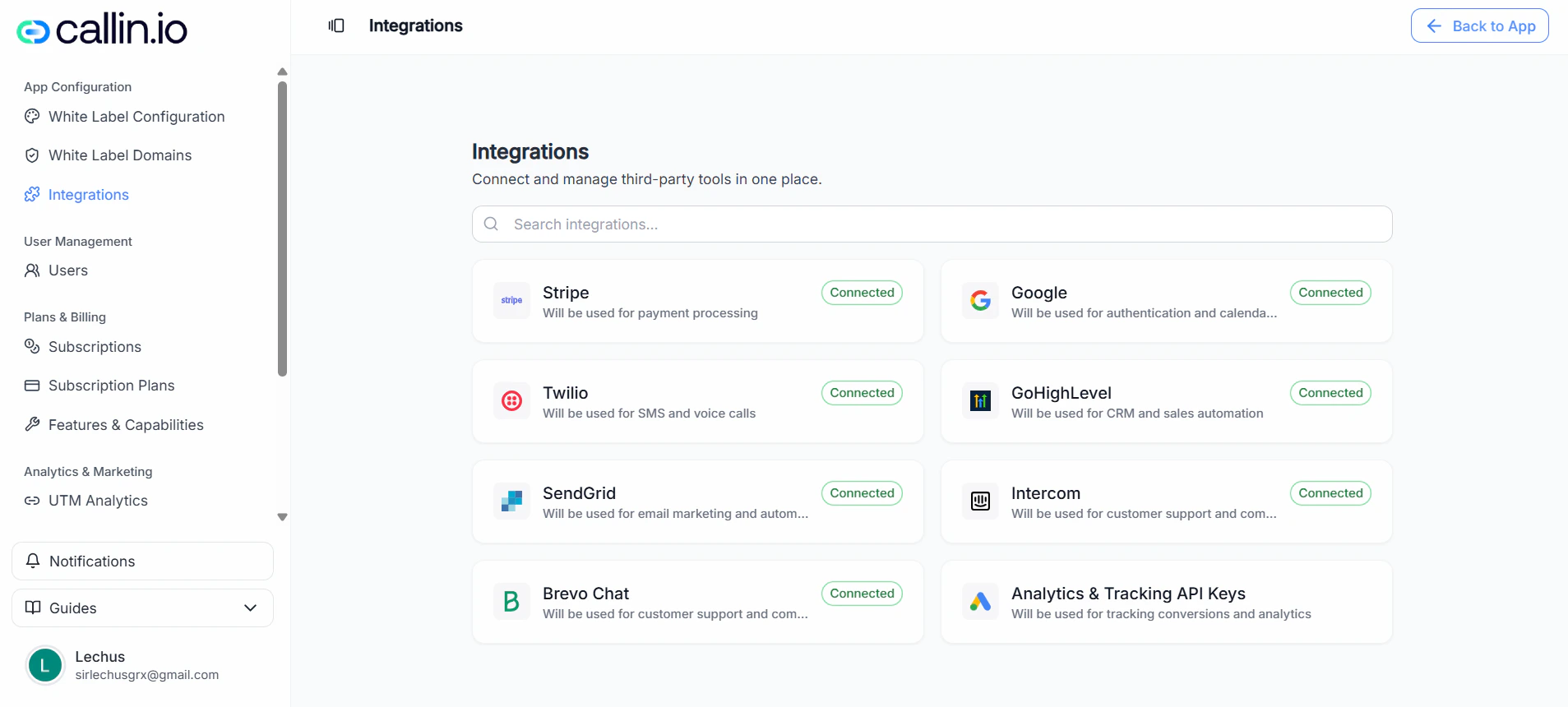Click the Intercom logo icon
This screenshot has width=1568, height=707.
tap(980, 501)
